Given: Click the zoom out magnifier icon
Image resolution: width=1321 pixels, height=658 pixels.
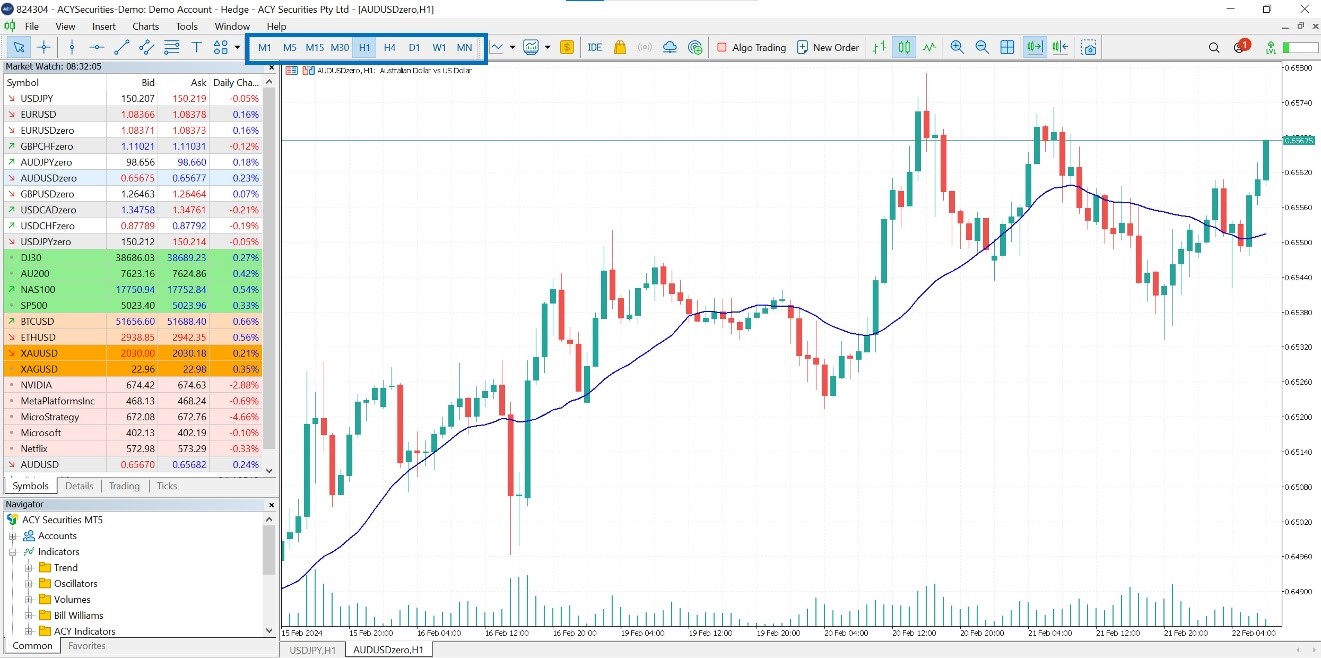Looking at the screenshot, I should pyautogui.click(x=982, y=47).
